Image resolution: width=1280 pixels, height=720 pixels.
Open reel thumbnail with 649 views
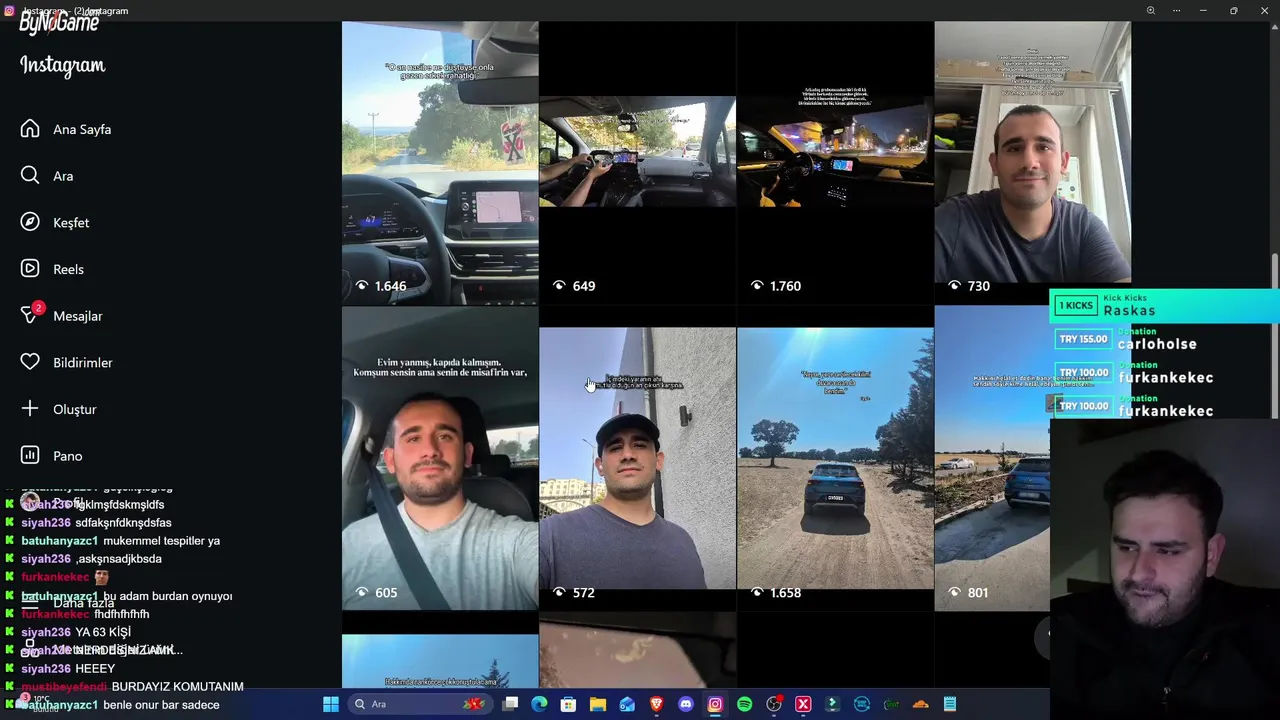637,163
